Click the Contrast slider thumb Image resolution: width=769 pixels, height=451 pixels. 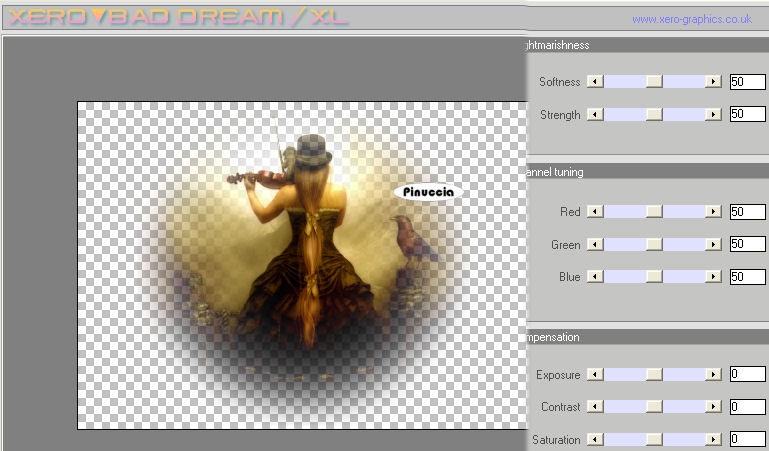654,406
